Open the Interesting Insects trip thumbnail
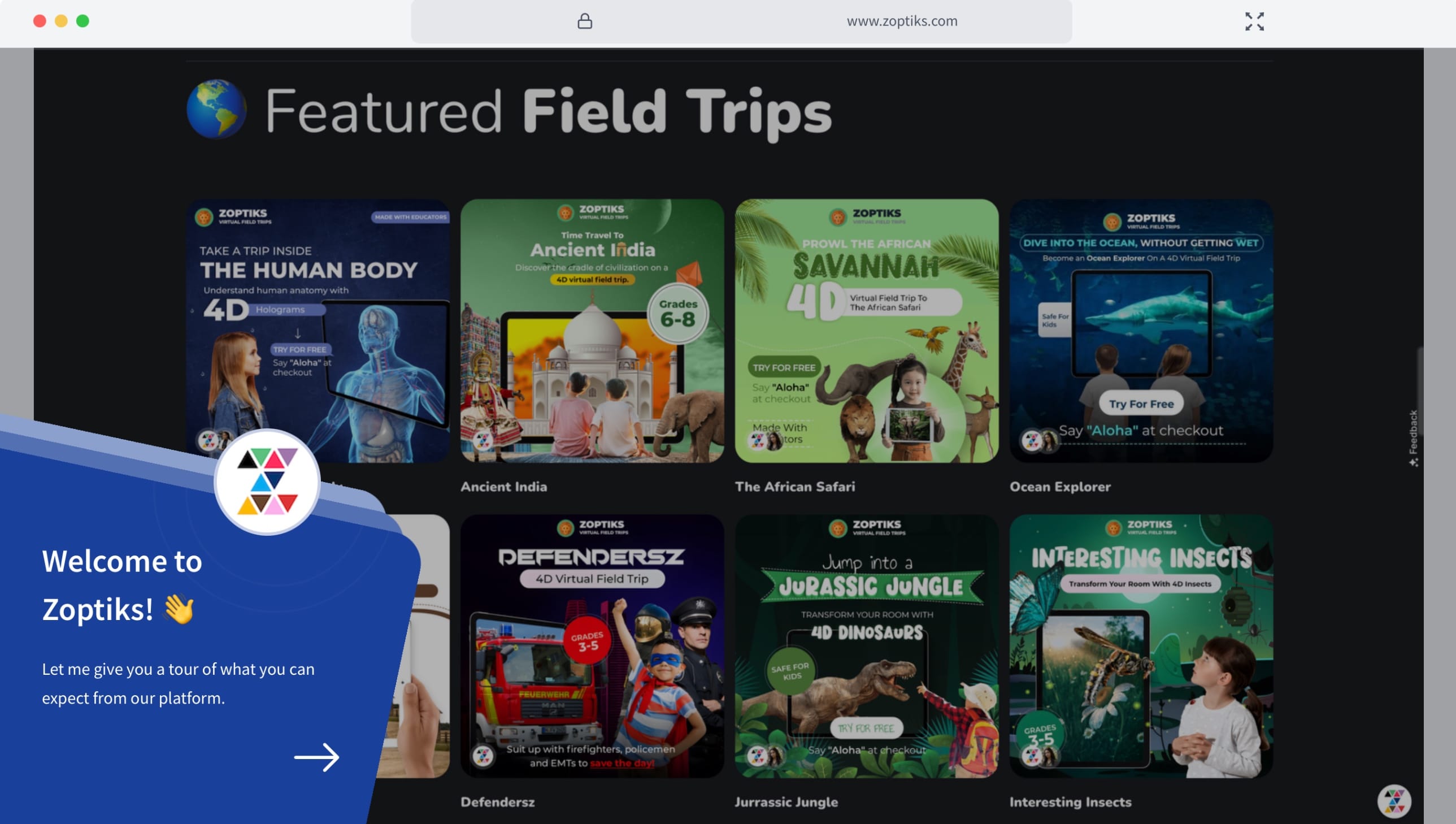Image resolution: width=1456 pixels, height=824 pixels. (x=1141, y=646)
